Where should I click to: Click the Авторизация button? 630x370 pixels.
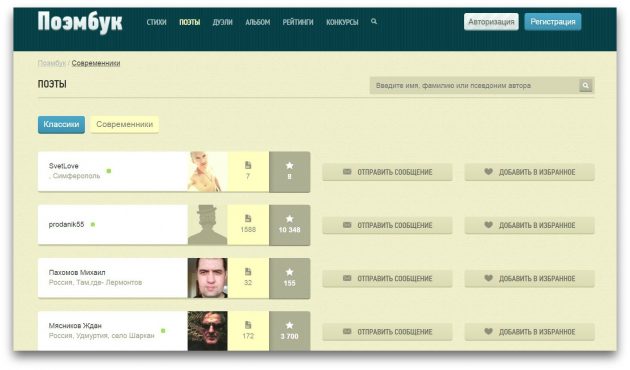(491, 22)
